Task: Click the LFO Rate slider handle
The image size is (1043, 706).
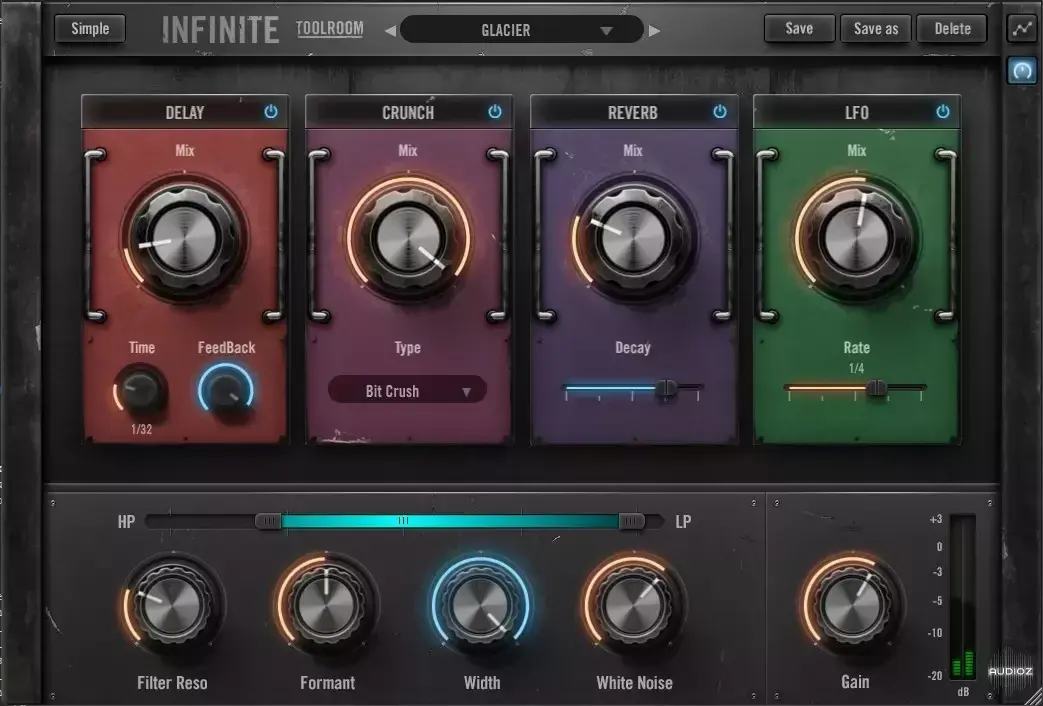Action: click(x=877, y=388)
